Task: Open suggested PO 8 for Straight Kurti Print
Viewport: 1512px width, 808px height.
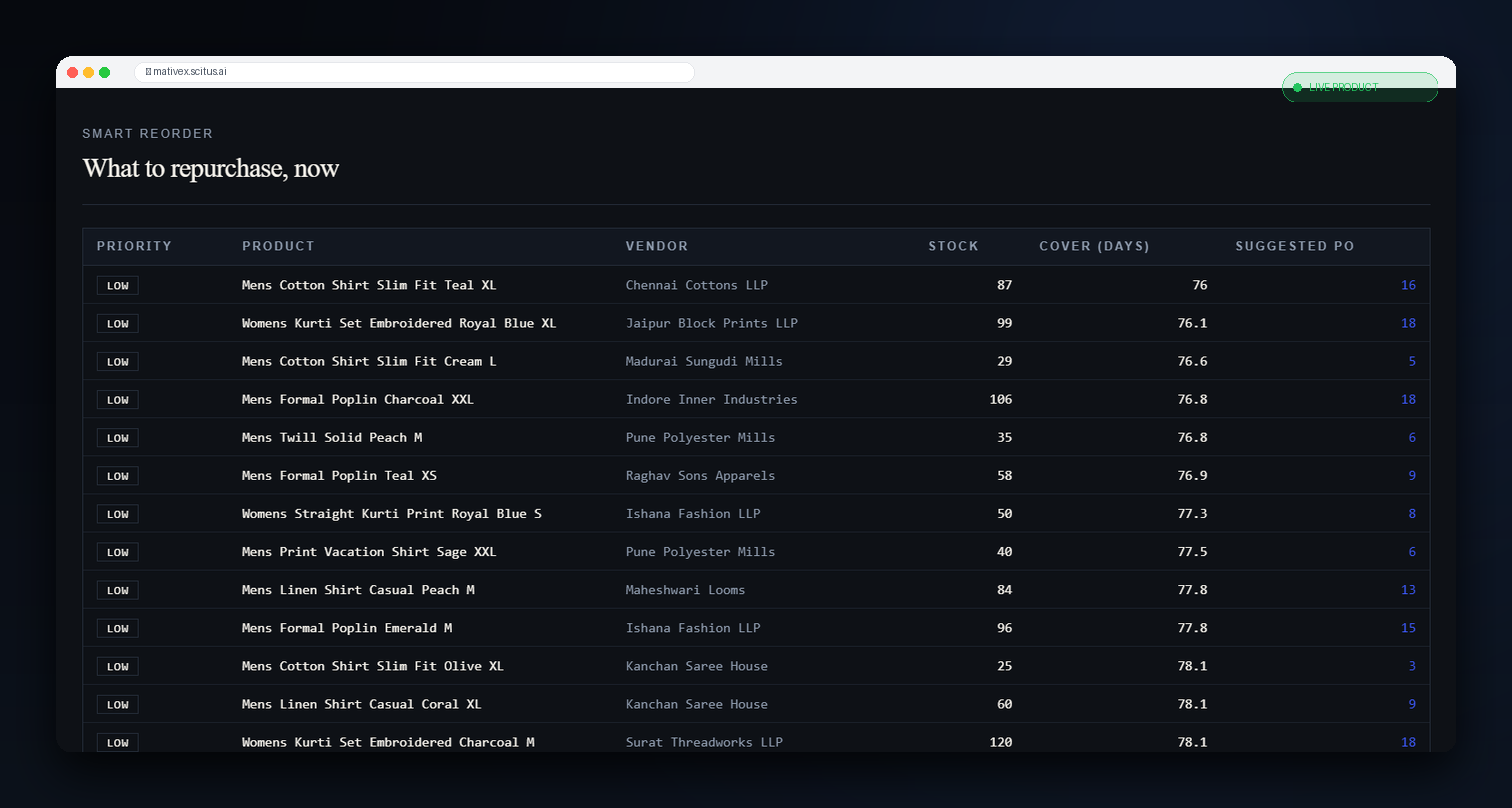Action: (x=1412, y=513)
